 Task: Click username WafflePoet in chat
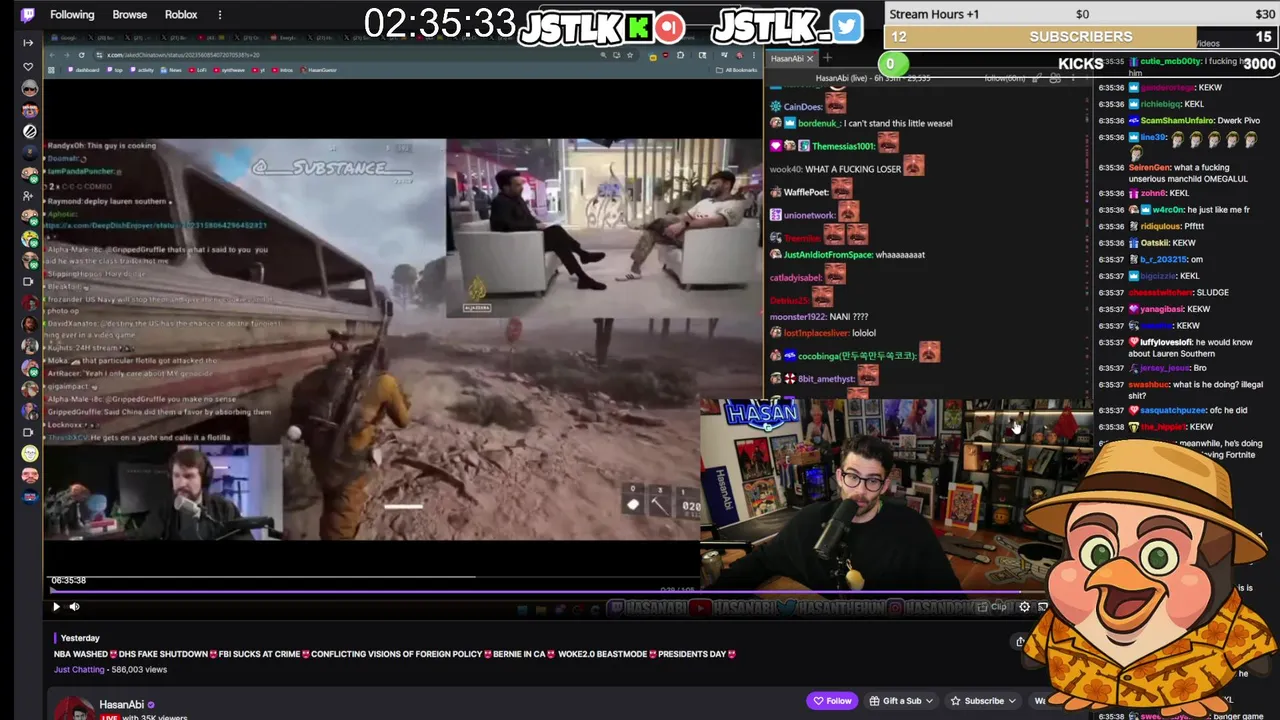pos(806,192)
